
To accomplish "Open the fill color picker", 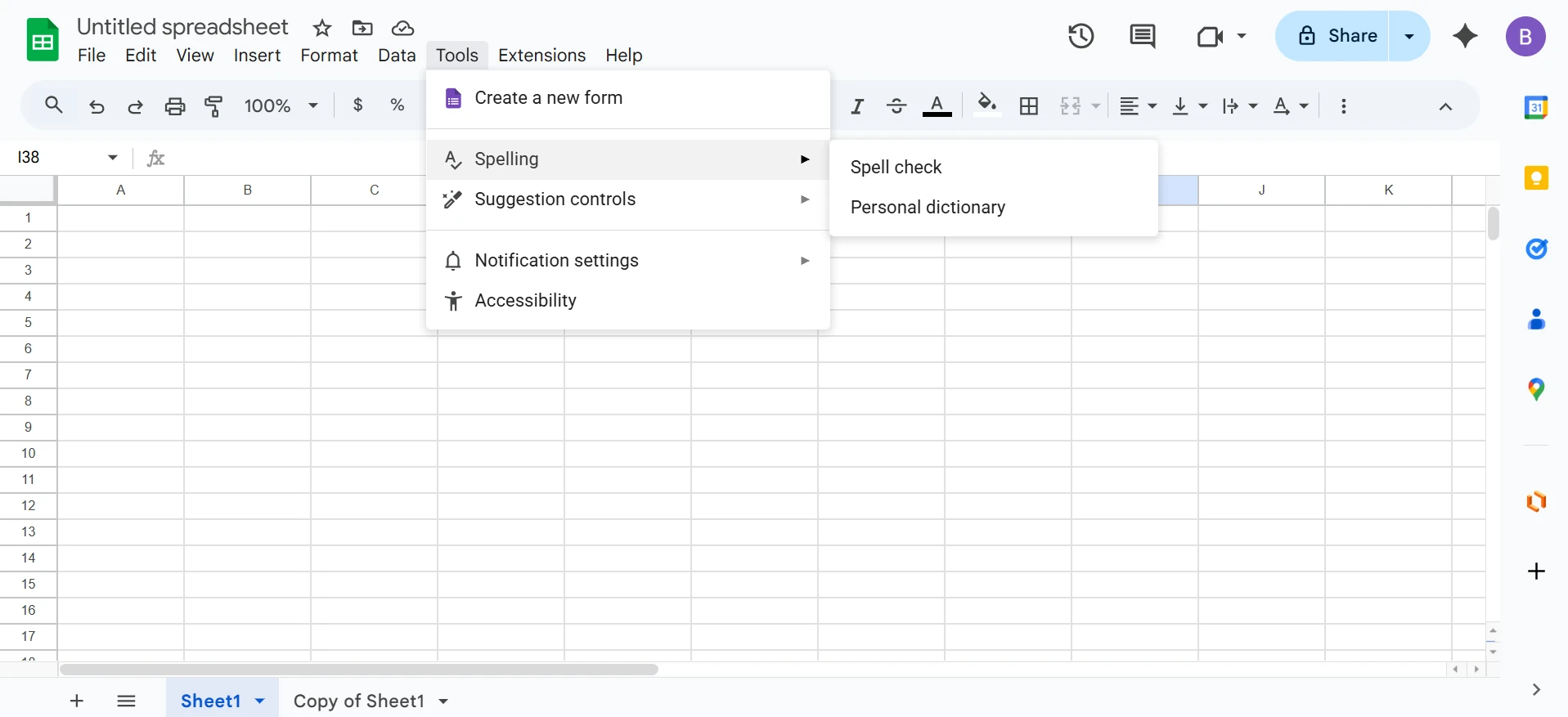I will tap(987, 106).
